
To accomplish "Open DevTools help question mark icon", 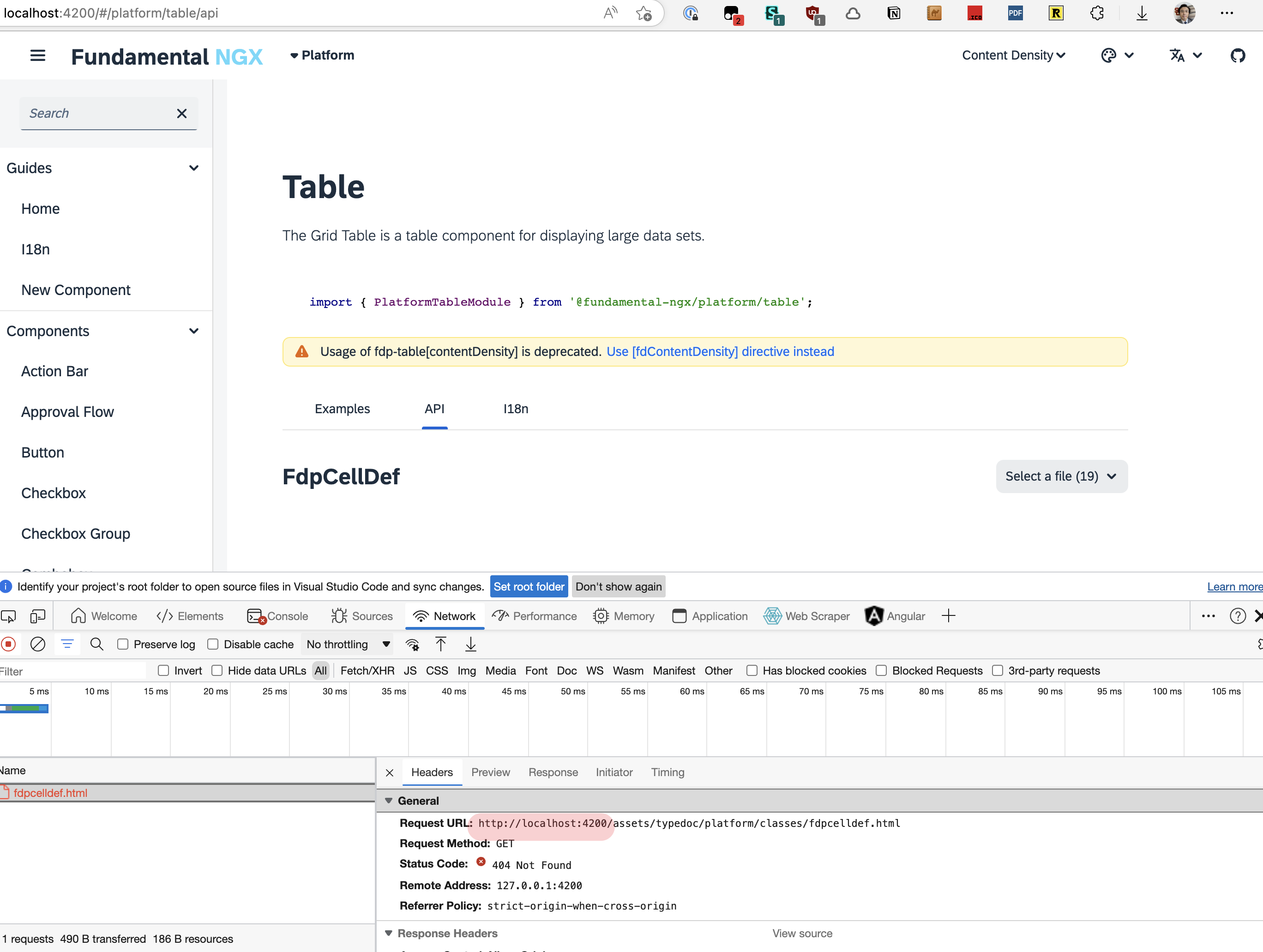I will pyautogui.click(x=1237, y=615).
